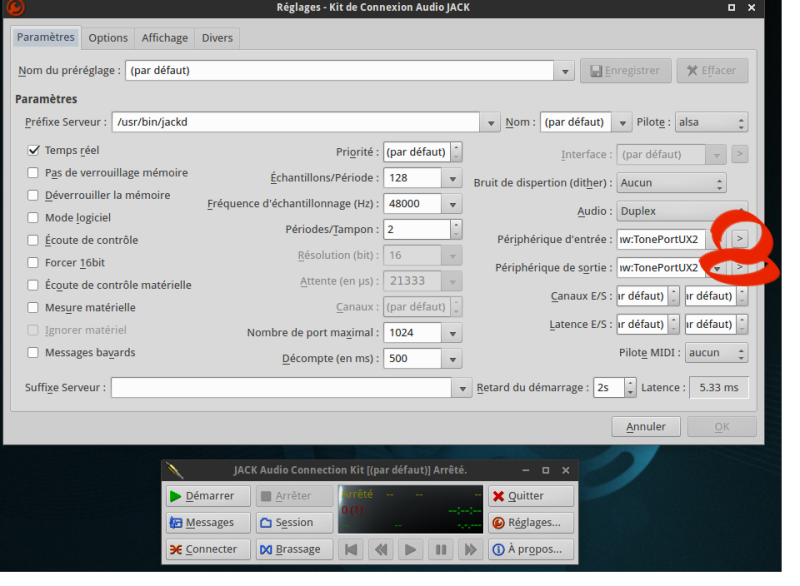Click the Annuler button

(x=646, y=426)
